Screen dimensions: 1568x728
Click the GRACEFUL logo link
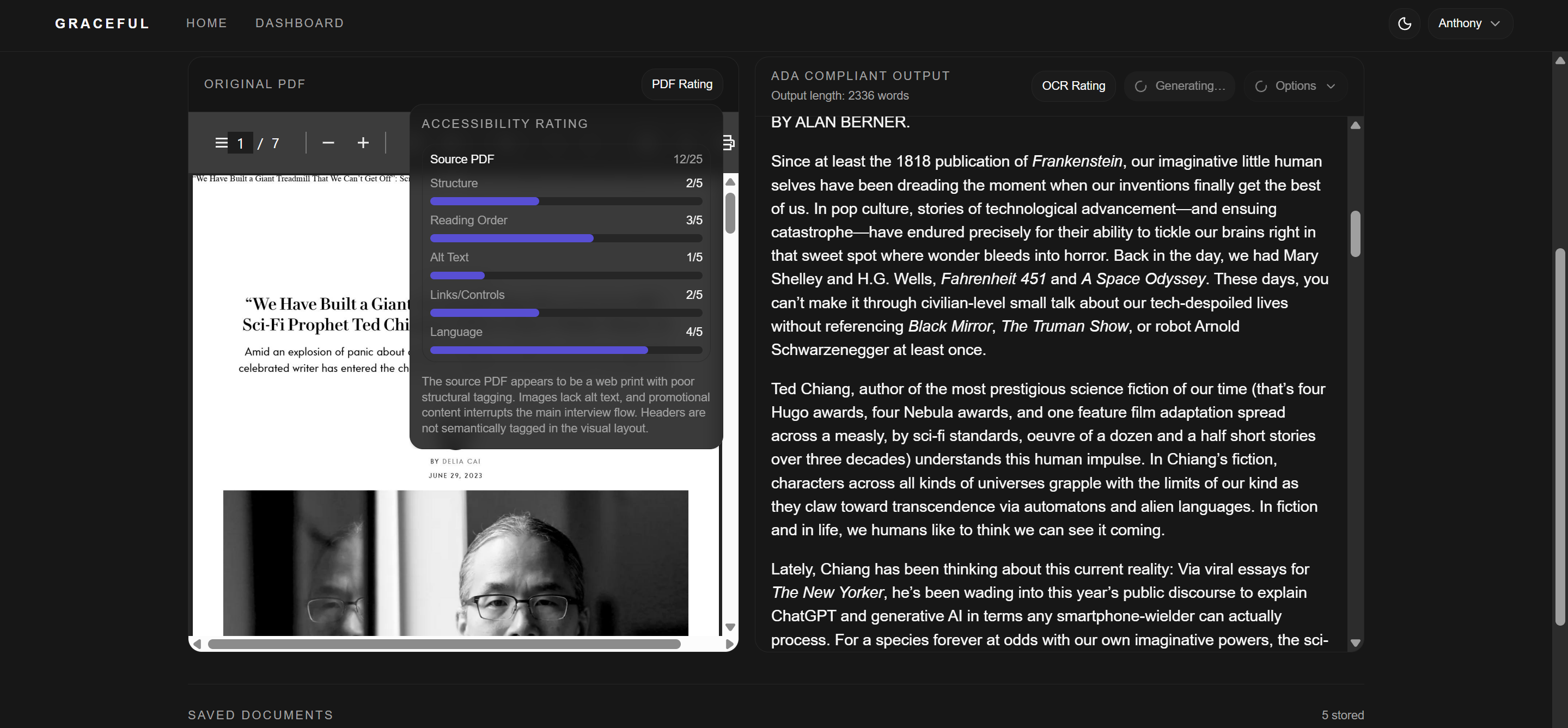(102, 23)
